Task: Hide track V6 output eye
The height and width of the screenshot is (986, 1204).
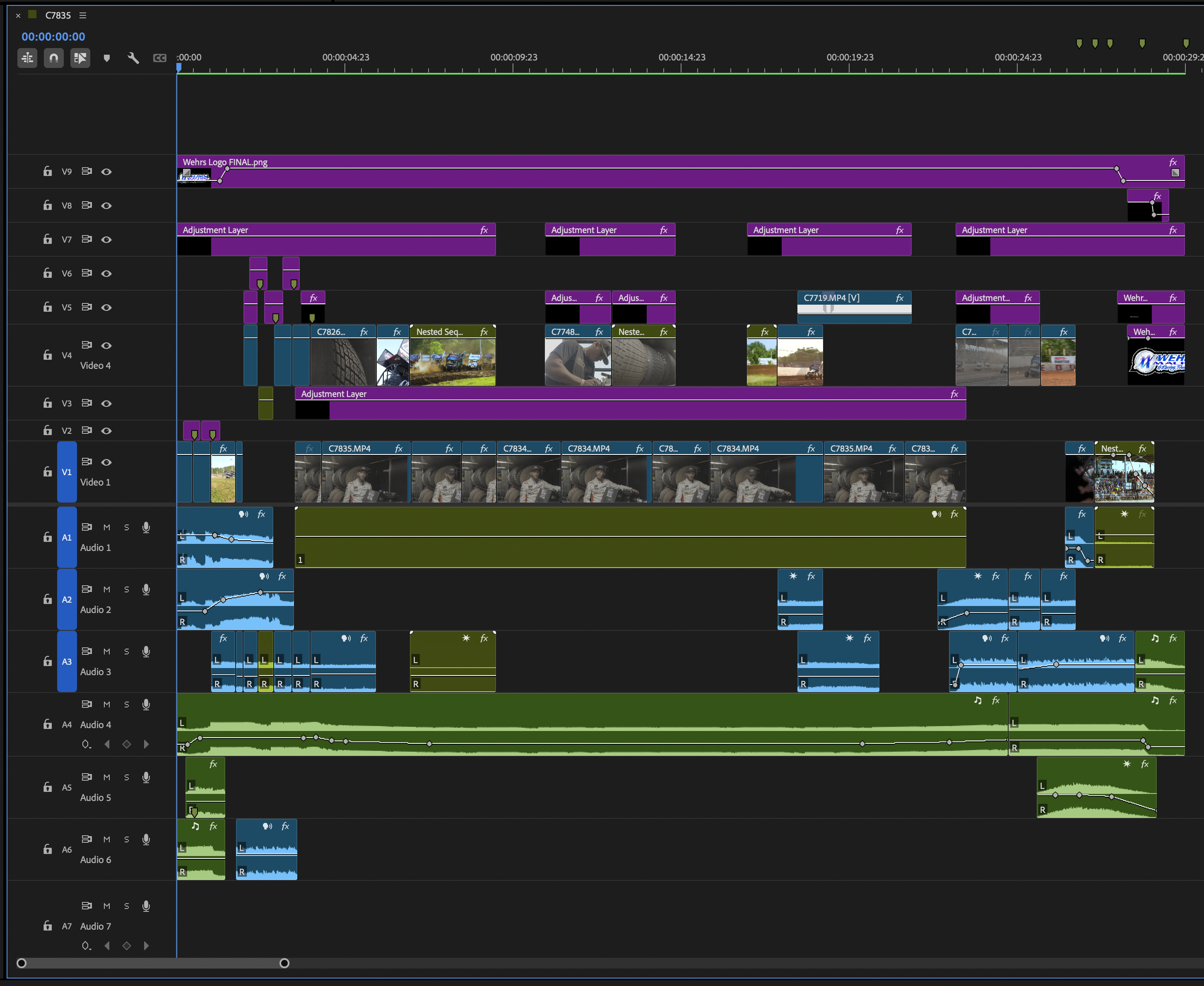Action: [106, 274]
